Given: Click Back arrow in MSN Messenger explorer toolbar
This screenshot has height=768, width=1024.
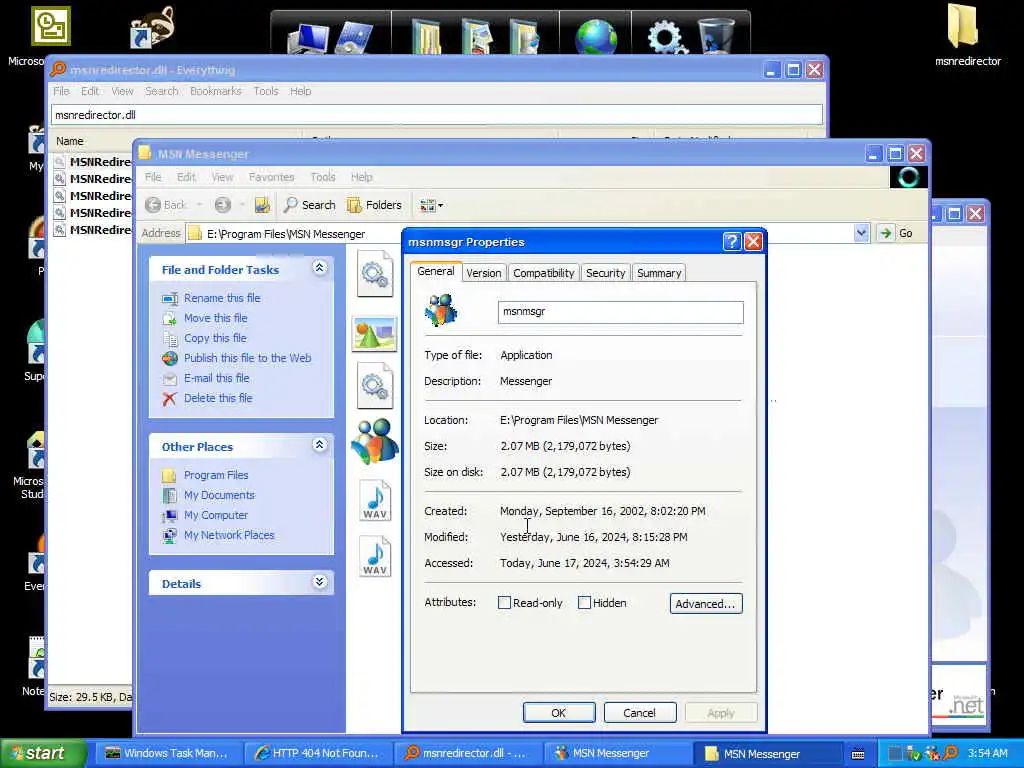Looking at the screenshot, I should (166, 205).
